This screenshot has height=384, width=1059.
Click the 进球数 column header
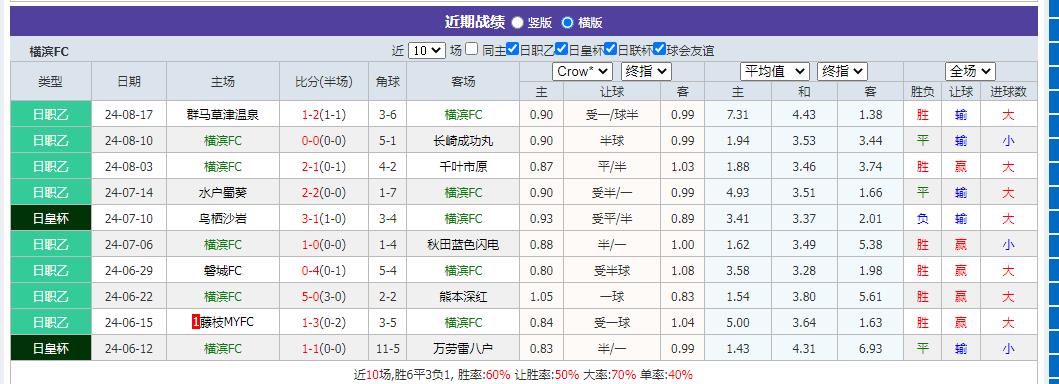click(1008, 92)
